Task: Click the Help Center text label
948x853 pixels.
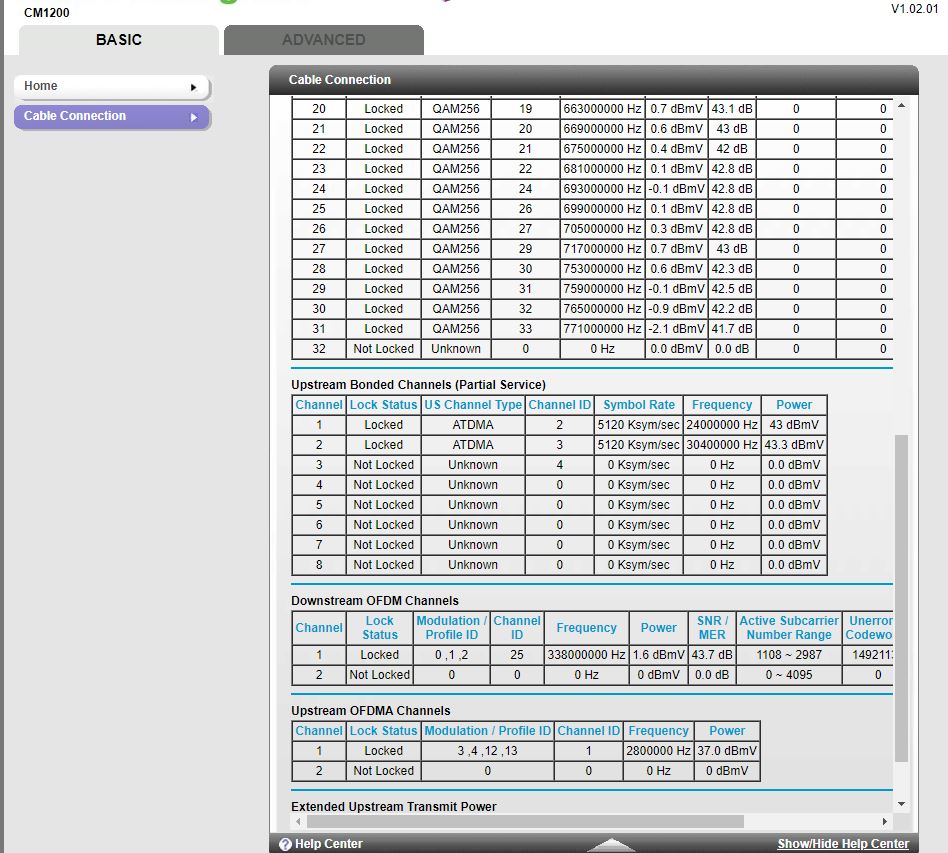Action: (x=329, y=845)
